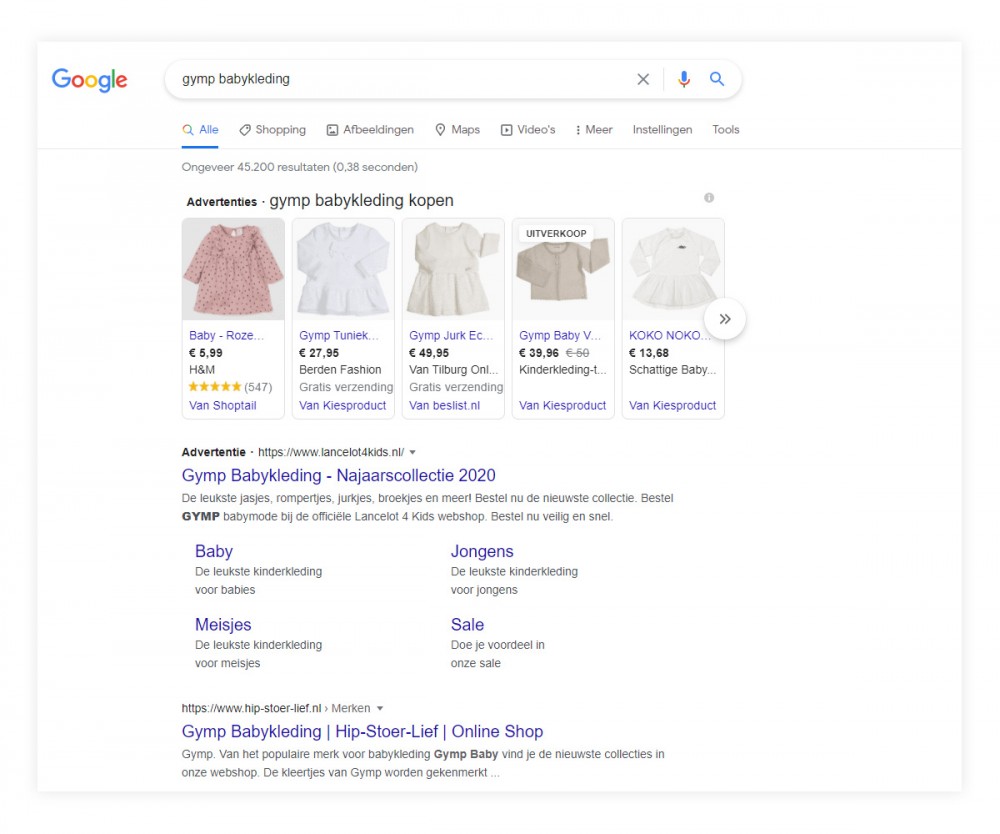
Task: Click the seller name 'Berden Fashion'
Action: (x=340, y=370)
